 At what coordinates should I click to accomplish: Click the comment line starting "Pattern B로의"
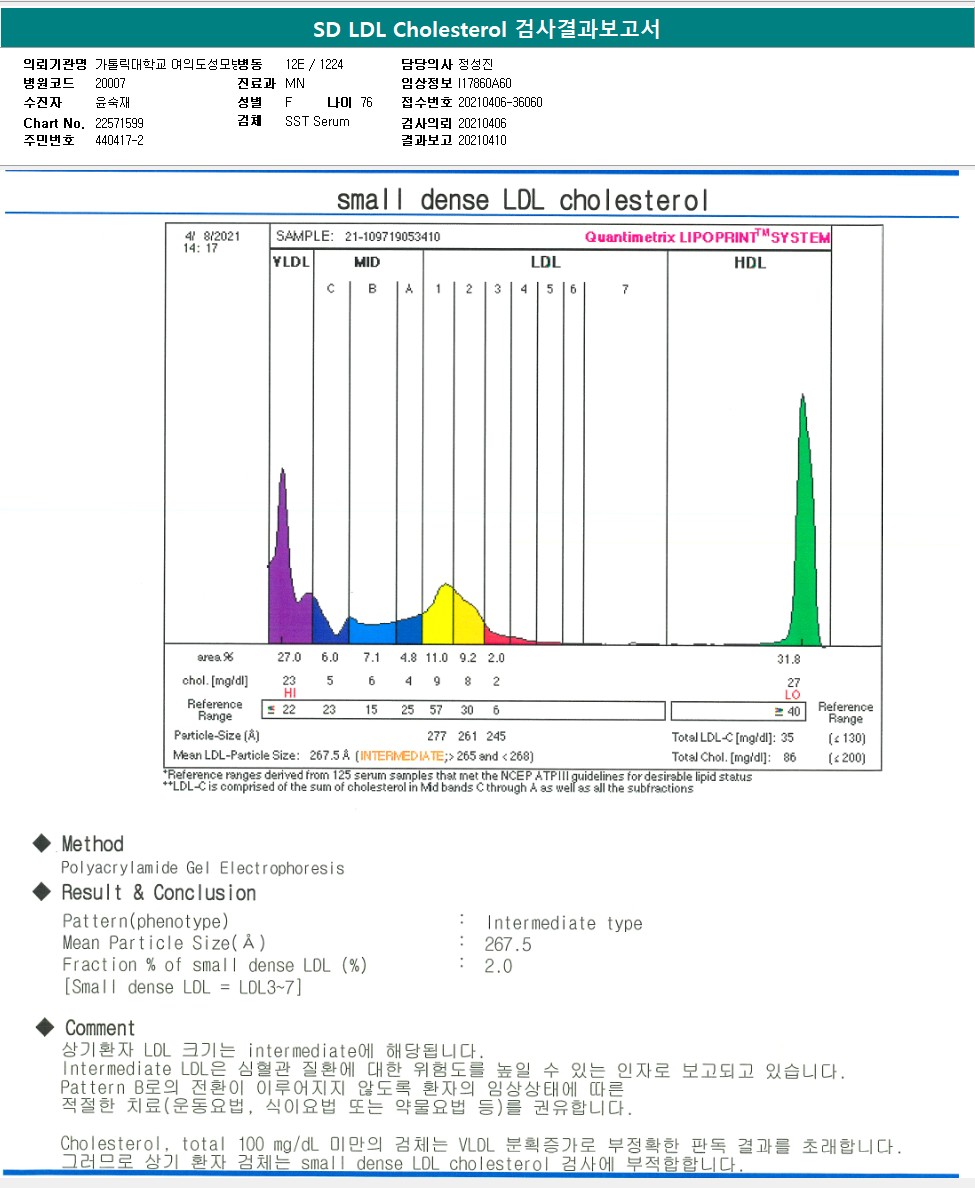tap(342, 1089)
